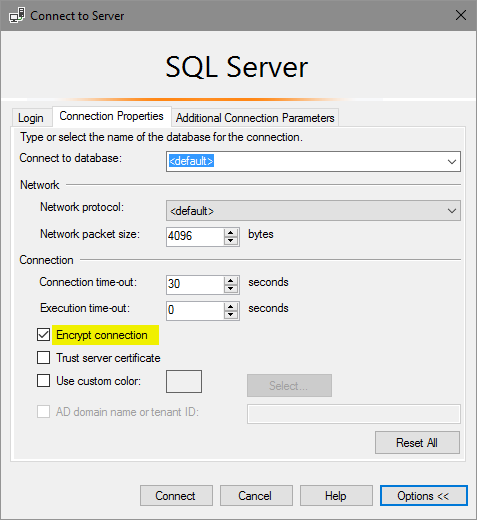Screen dimensions: 477x520
Task: Decrease Connection time-out using down arrow
Action: (231, 289)
